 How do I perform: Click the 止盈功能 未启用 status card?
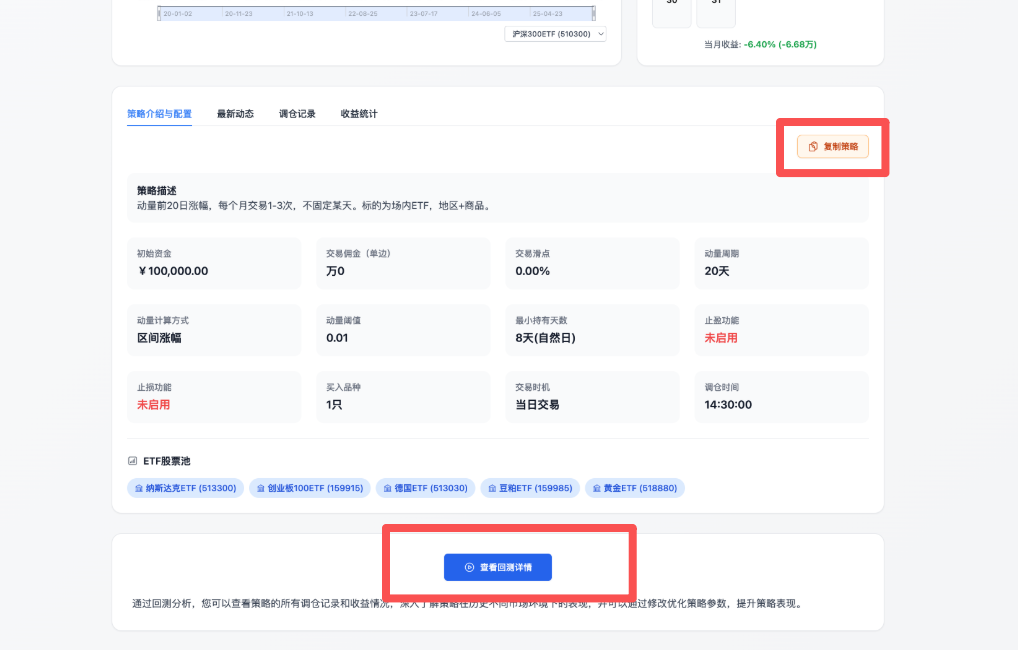coord(781,330)
